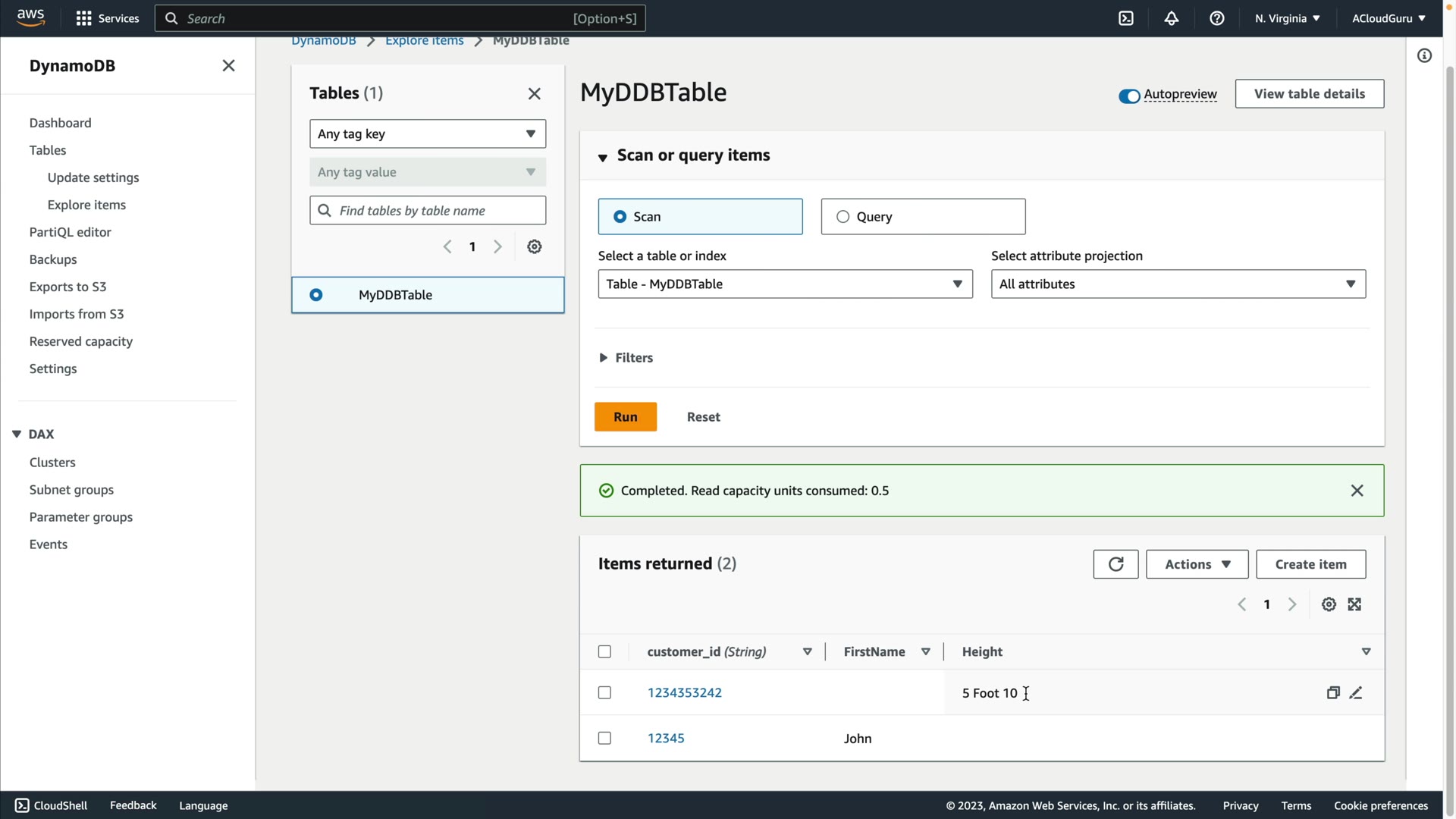
Task: Open items table preferences gear
Action: coord(1329,604)
